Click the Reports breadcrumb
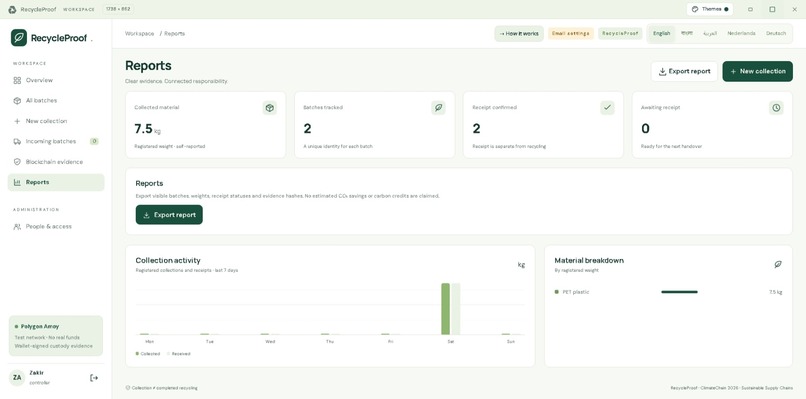The width and height of the screenshot is (806, 399). [175, 33]
